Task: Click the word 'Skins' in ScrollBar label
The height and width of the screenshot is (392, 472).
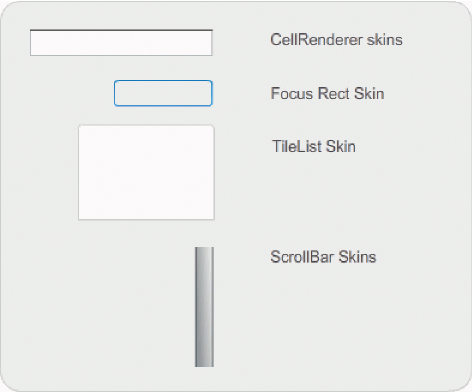Action: [x=357, y=257]
